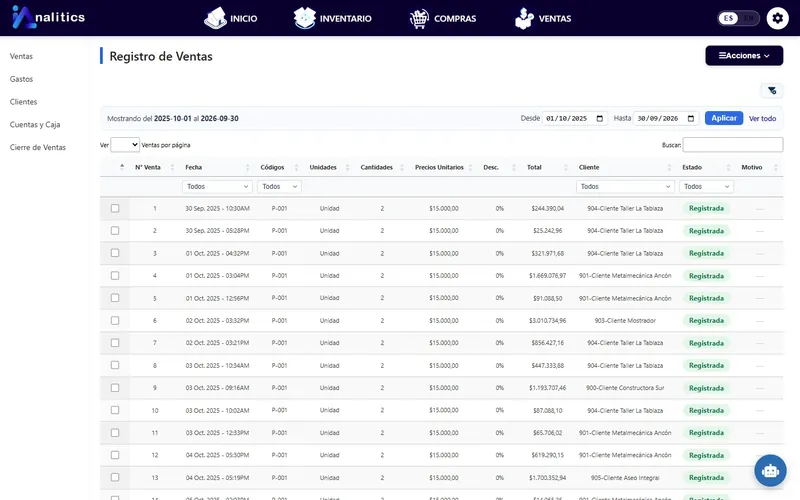Sort by Precios Unitarios column arrows
The image size is (800, 500).
click(x=470, y=167)
